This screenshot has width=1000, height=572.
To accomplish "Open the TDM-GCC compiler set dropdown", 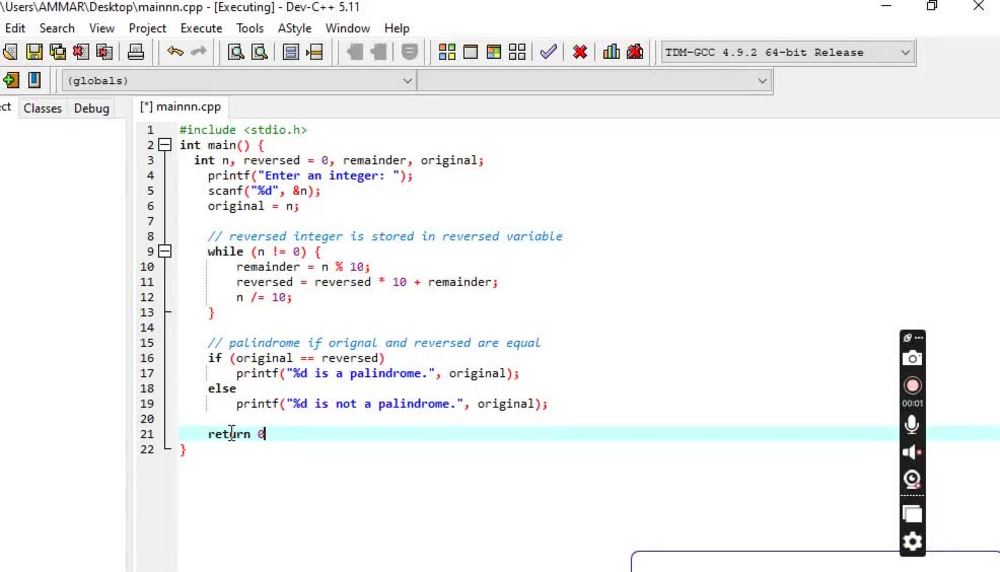I will 788,52.
